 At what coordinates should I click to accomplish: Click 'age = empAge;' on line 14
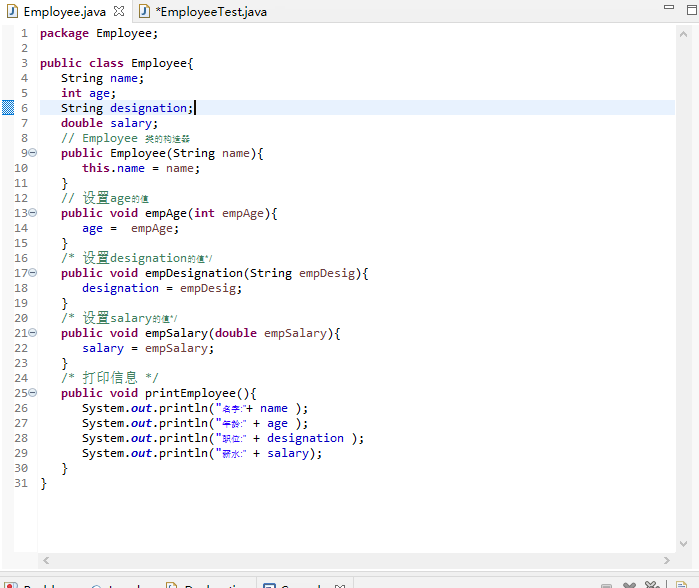[x=130, y=228]
